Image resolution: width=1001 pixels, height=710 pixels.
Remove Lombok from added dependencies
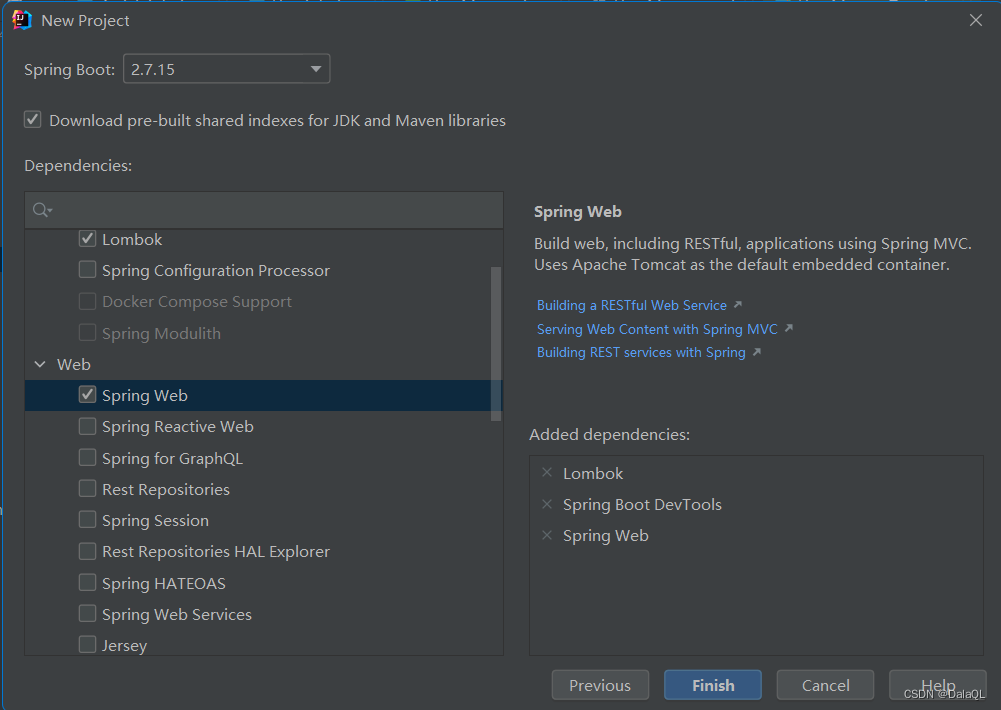point(546,473)
